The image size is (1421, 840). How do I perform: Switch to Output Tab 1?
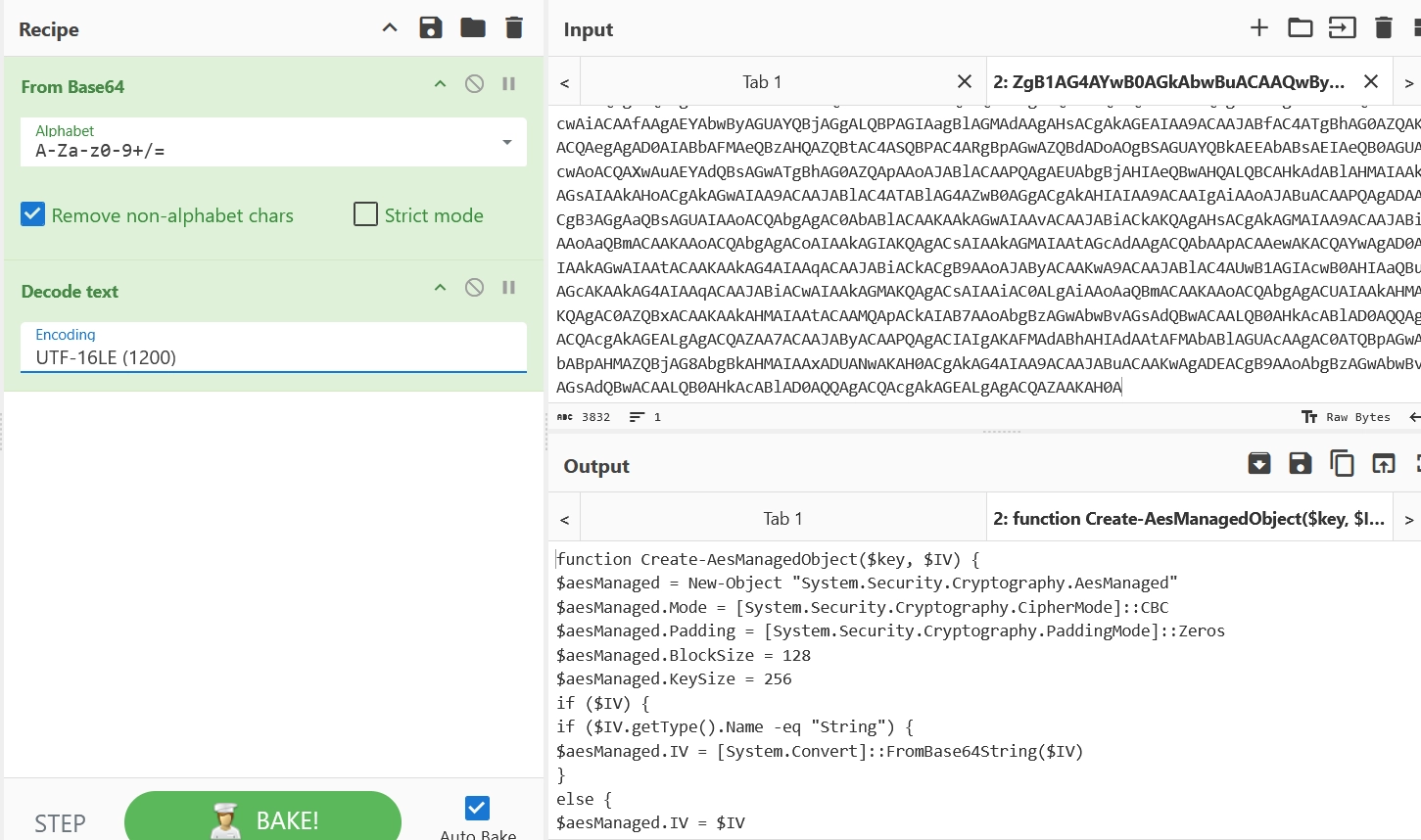(x=782, y=519)
